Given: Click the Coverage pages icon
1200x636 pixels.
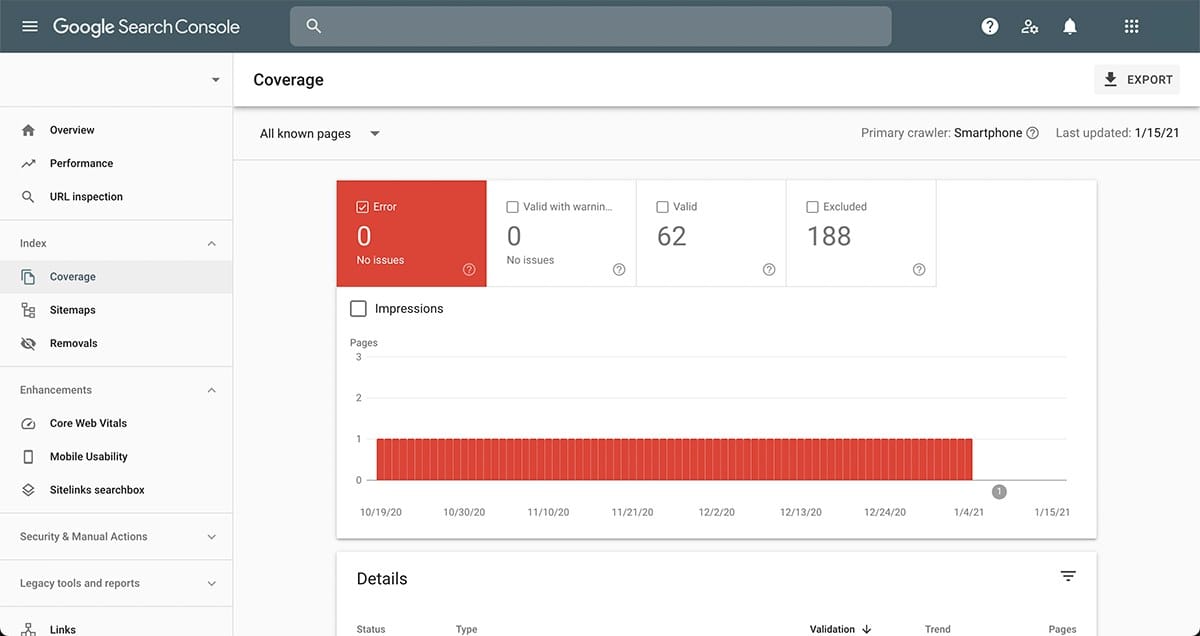Looking at the screenshot, I should tap(28, 277).
